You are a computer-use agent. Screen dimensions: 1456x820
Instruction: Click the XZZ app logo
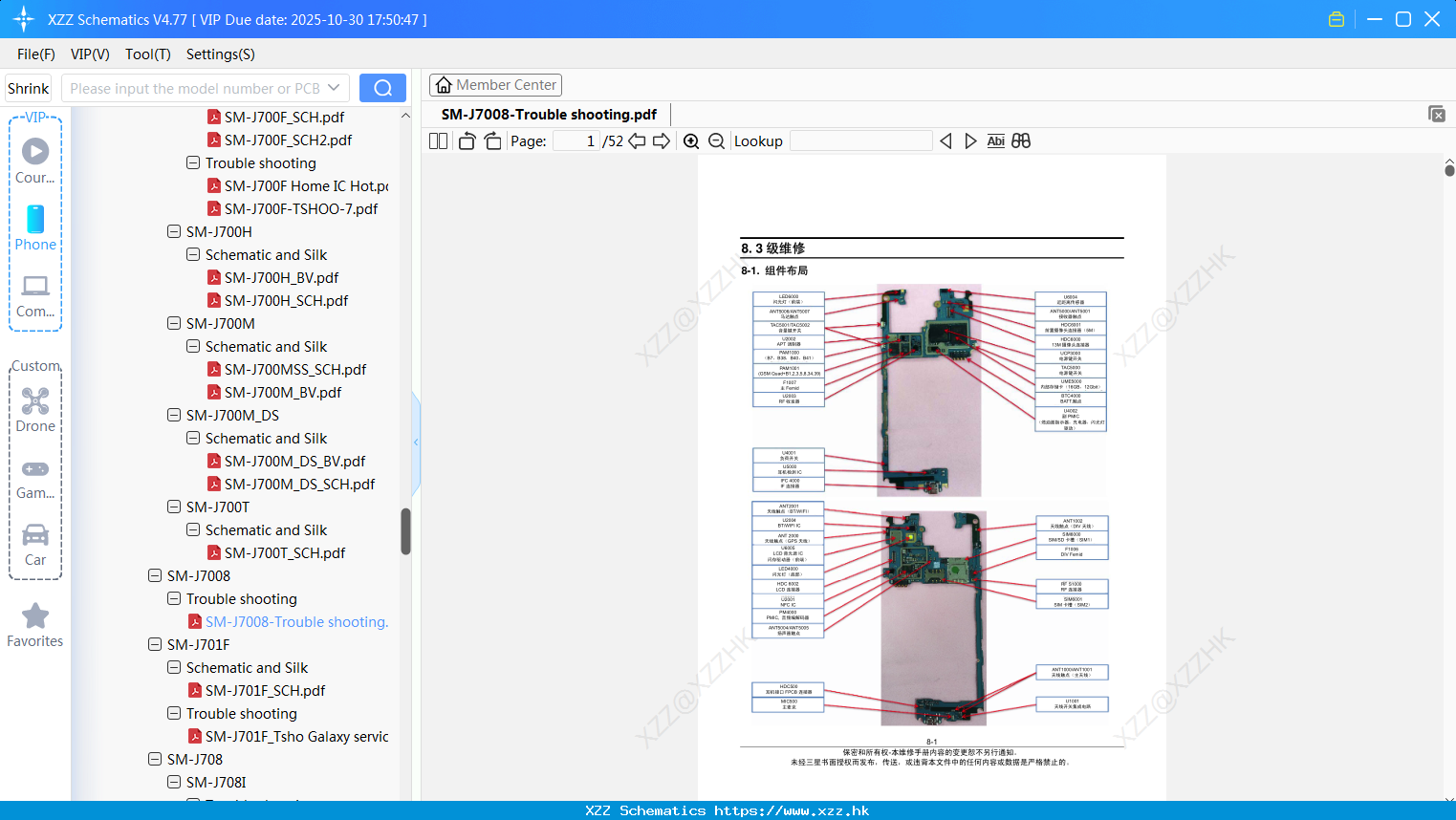tap(23, 19)
